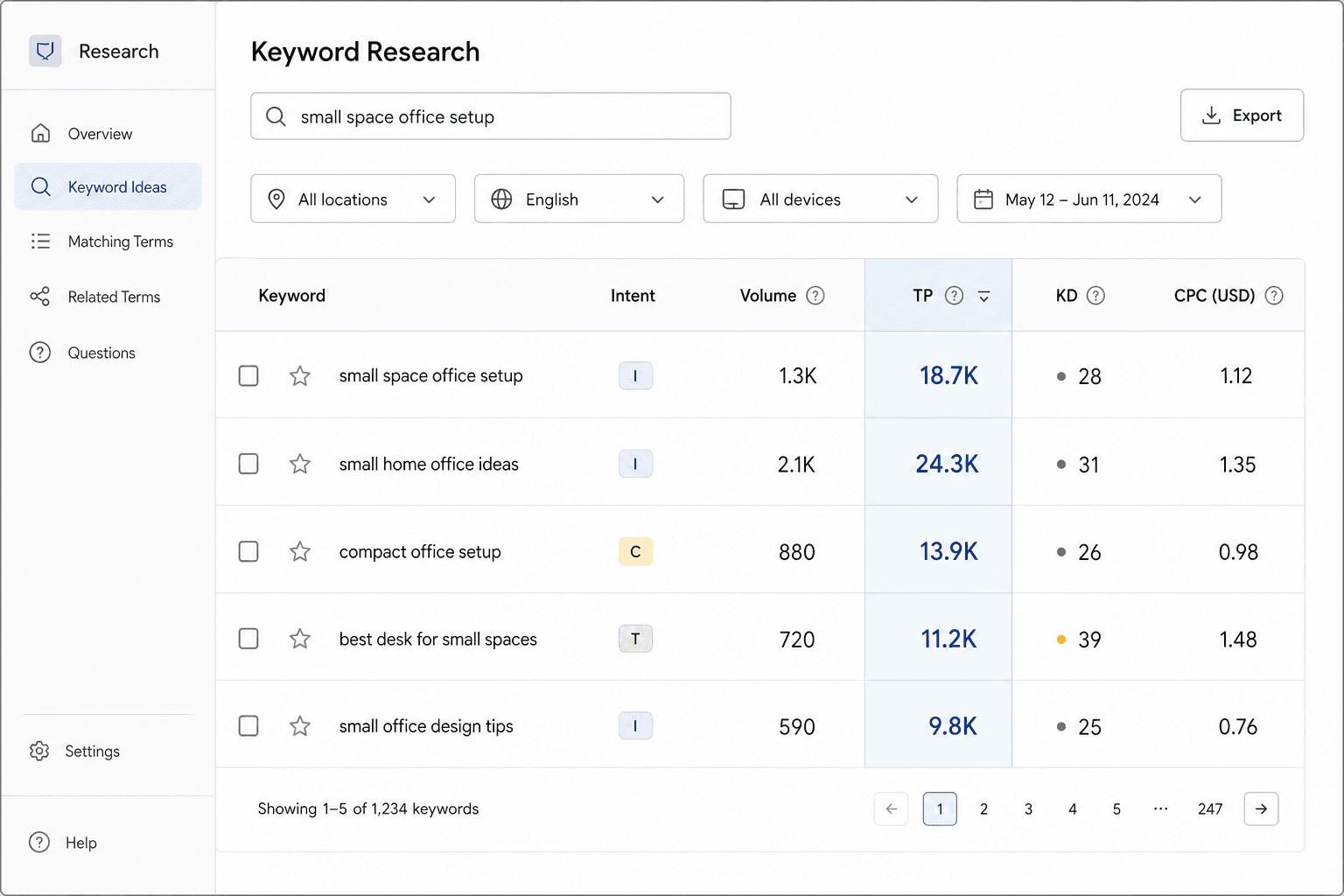Star the 'compact office setup' keyword
Image resolution: width=1344 pixels, height=896 pixels.
(300, 551)
